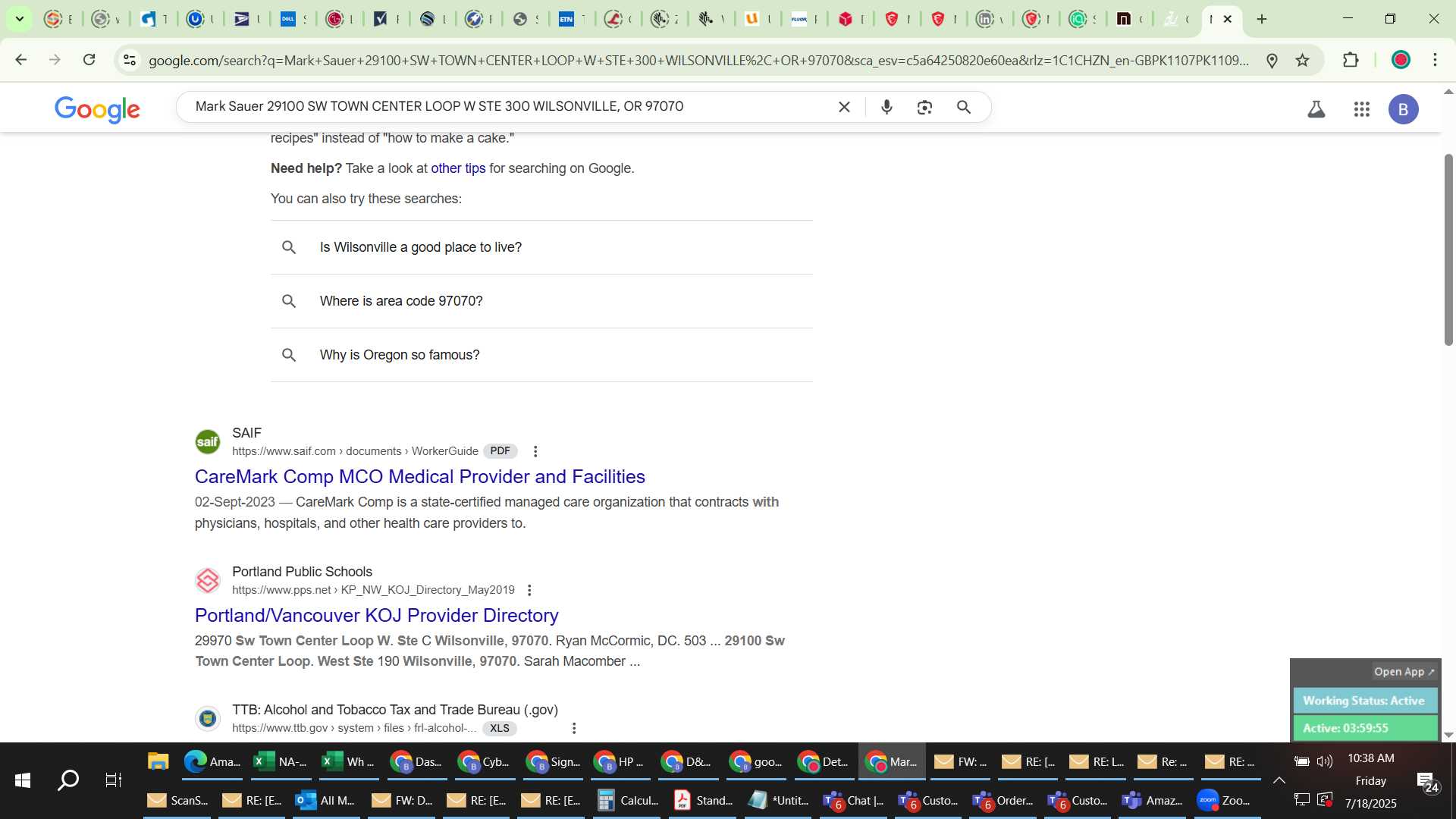Open Teams 'Order...' window in taskbar
Viewport: 1456px width, 819px height.
pos(1003,800)
